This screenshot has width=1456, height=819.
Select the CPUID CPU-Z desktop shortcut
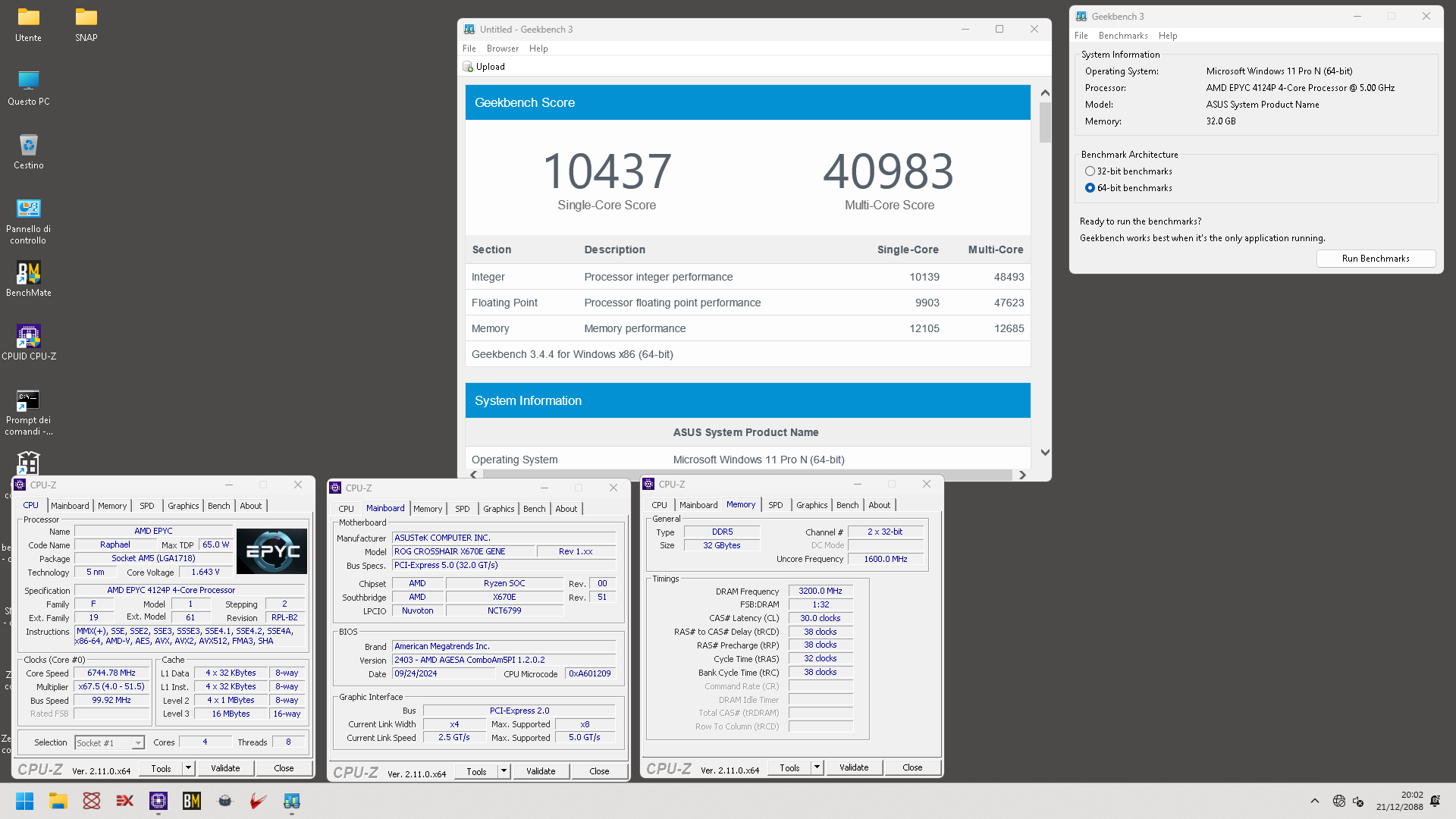coord(28,343)
